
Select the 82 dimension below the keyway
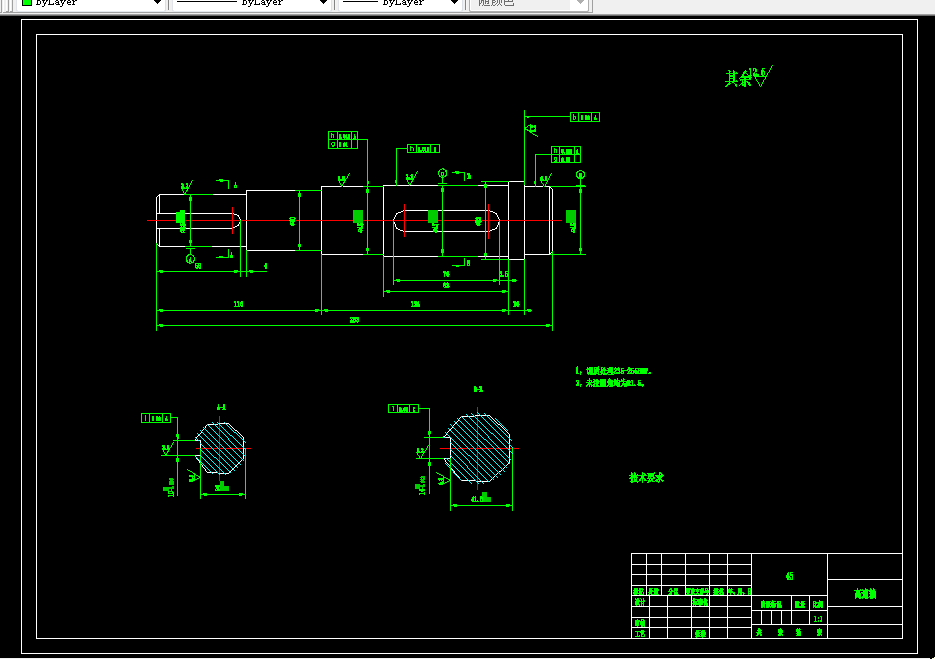click(446, 286)
